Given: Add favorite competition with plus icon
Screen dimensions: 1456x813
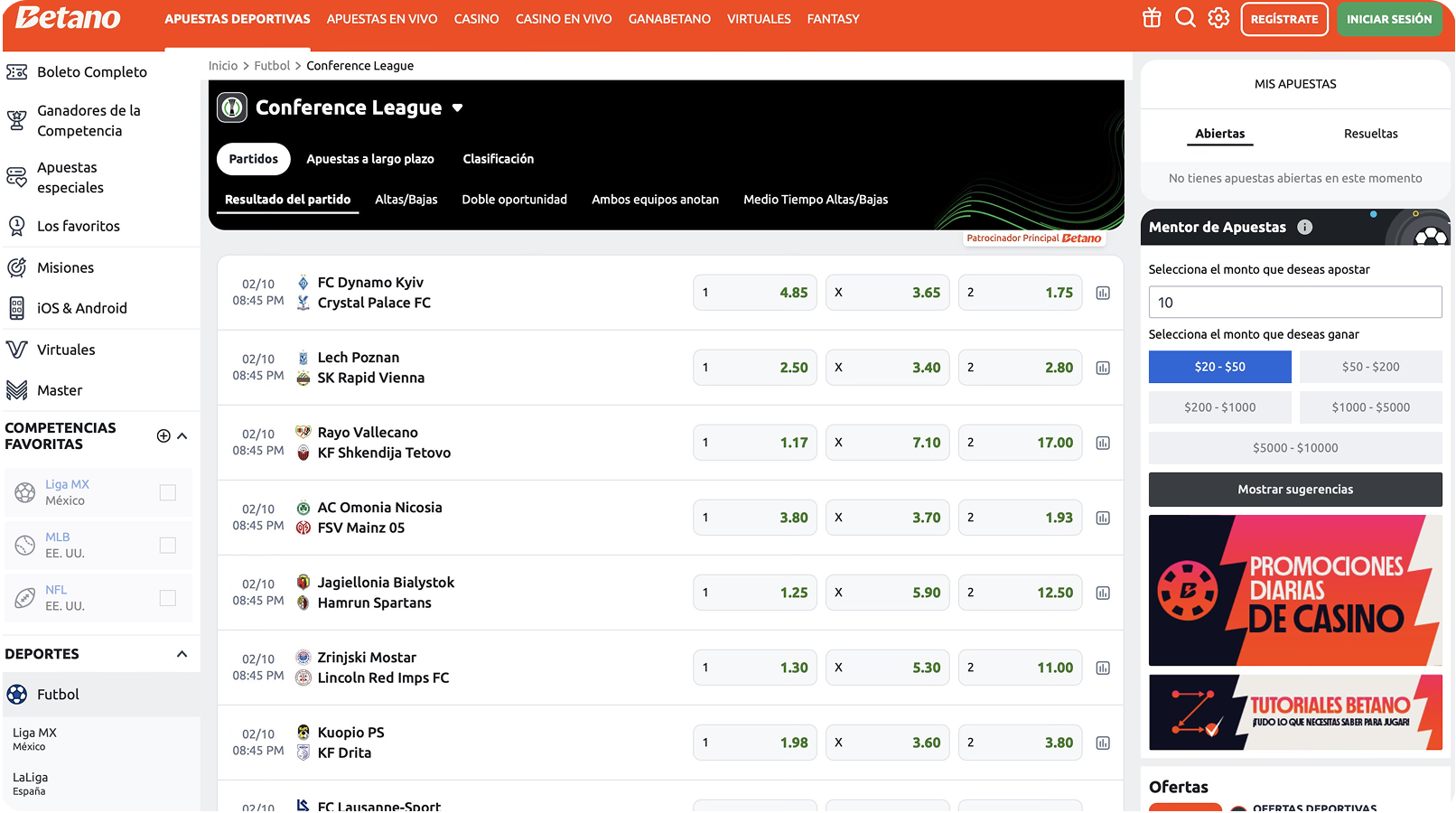Looking at the screenshot, I should (163, 435).
